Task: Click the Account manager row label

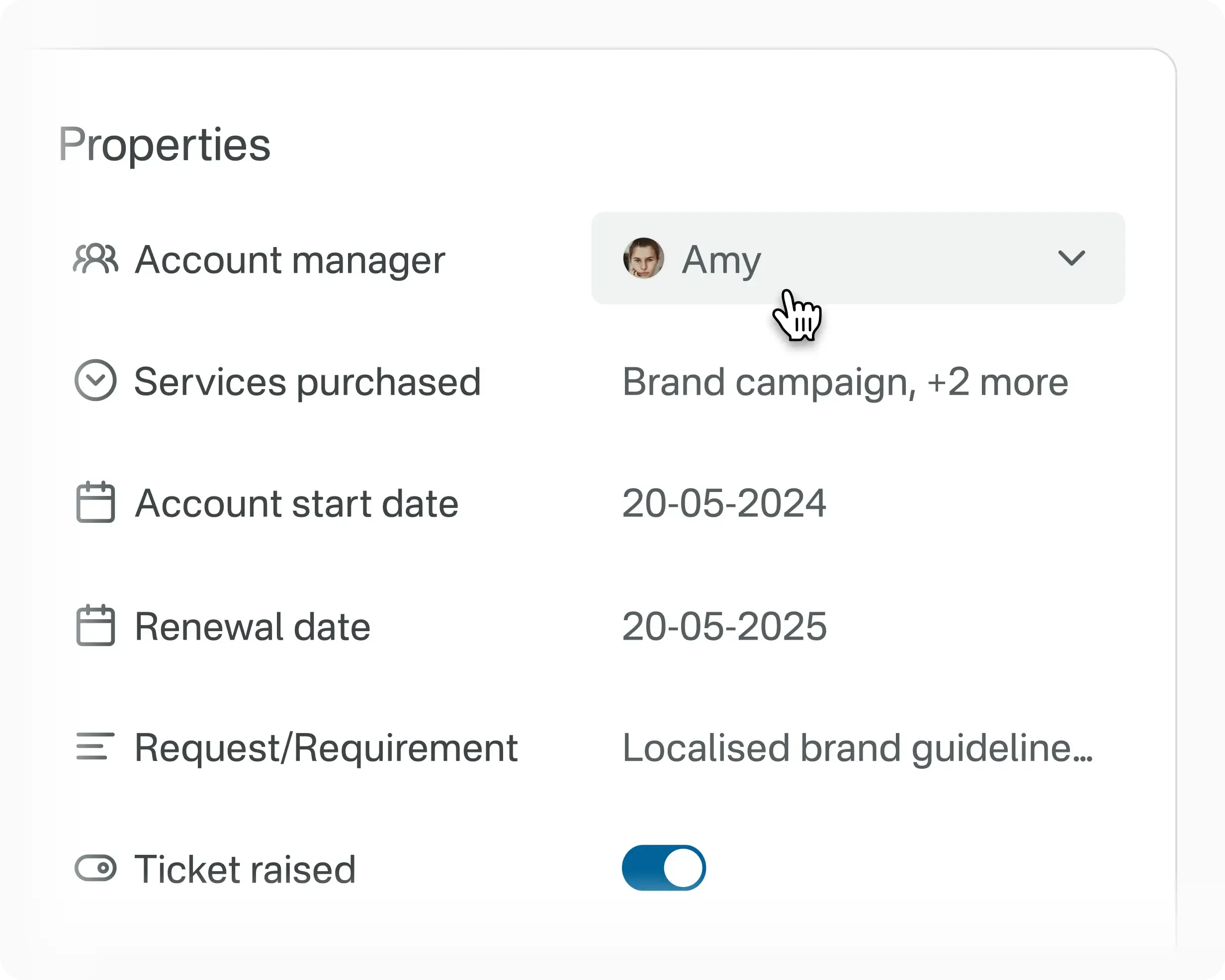Action: (x=289, y=260)
